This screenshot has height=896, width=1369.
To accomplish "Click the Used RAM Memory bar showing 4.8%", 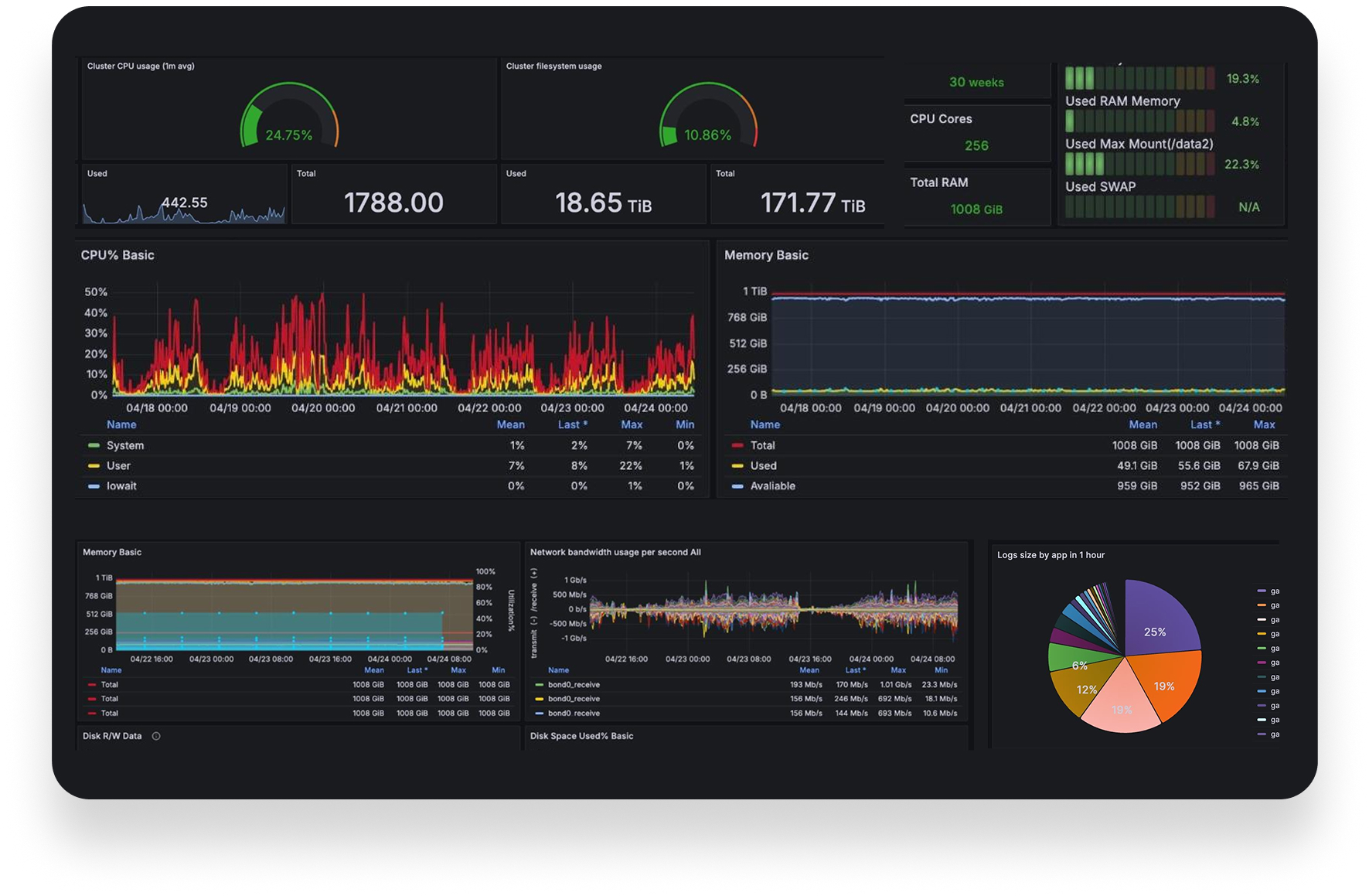I will [1139, 121].
